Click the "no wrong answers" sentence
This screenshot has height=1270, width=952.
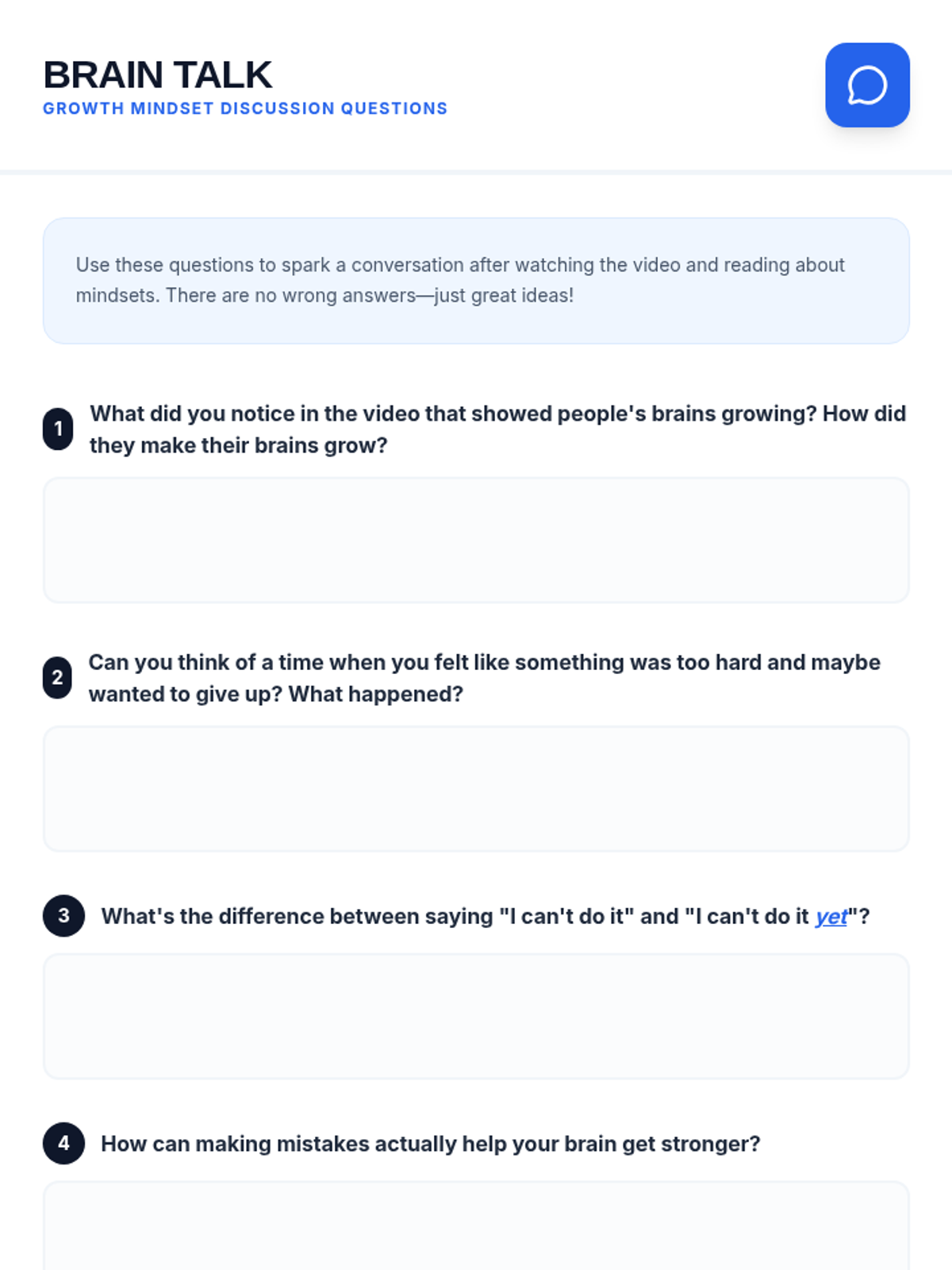pyautogui.click(x=370, y=295)
